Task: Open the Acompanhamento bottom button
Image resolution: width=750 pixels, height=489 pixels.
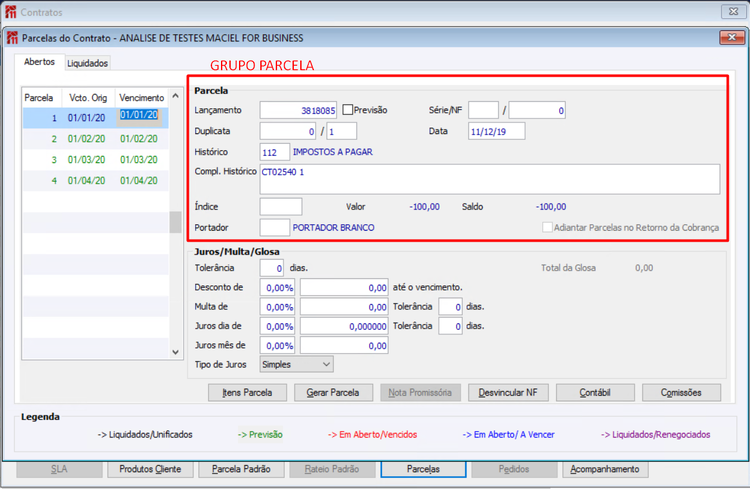Action: pyautogui.click(x=605, y=469)
